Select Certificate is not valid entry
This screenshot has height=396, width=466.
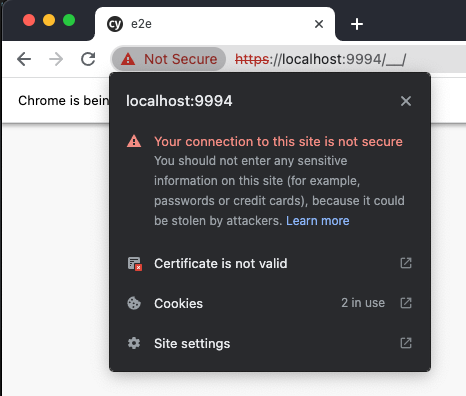pyautogui.click(x=270, y=263)
